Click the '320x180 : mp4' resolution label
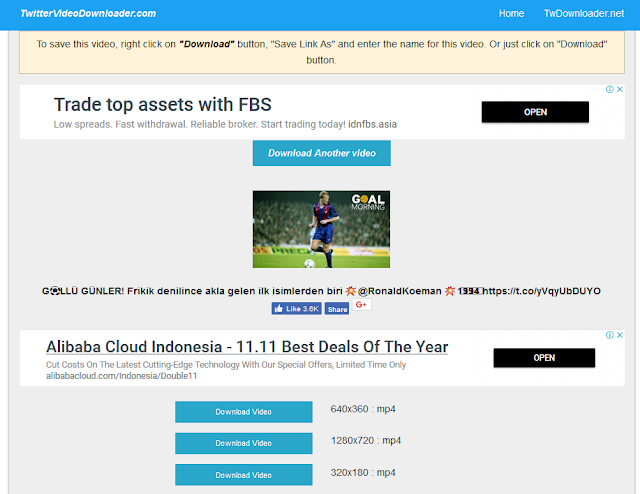 tap(363, 472)
